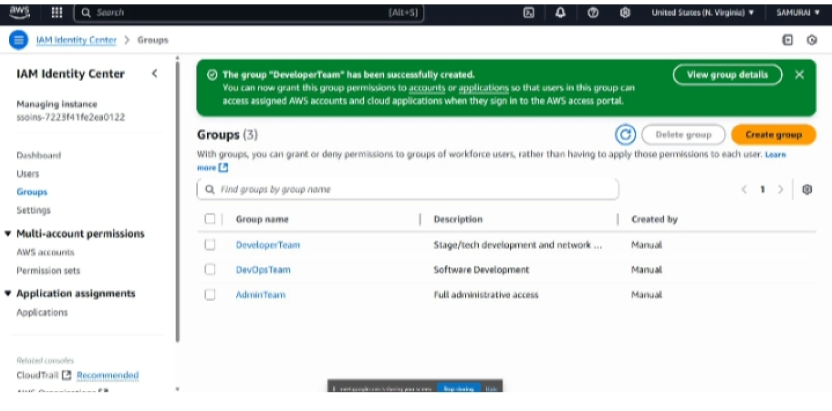Check the DeveloperTeam row checkbox
This screenshot has width=832, height=411.
pyautogui.click(x=210, y=244)
